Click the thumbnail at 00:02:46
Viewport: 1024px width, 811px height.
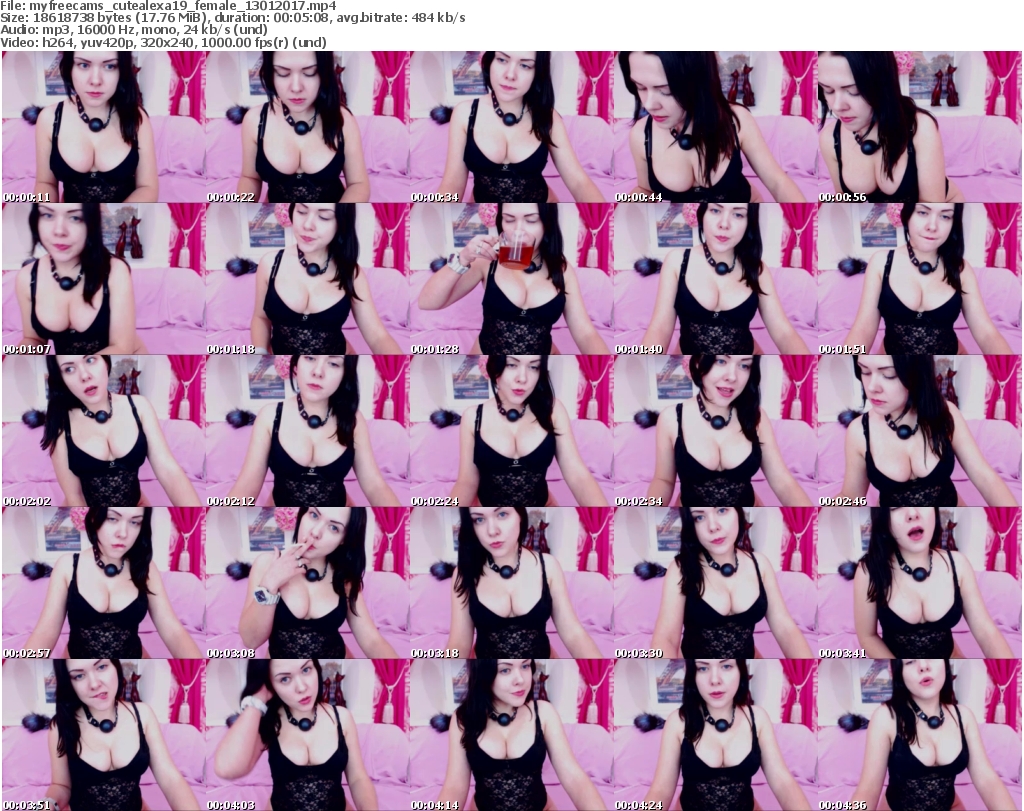click(x=920, y=431)
